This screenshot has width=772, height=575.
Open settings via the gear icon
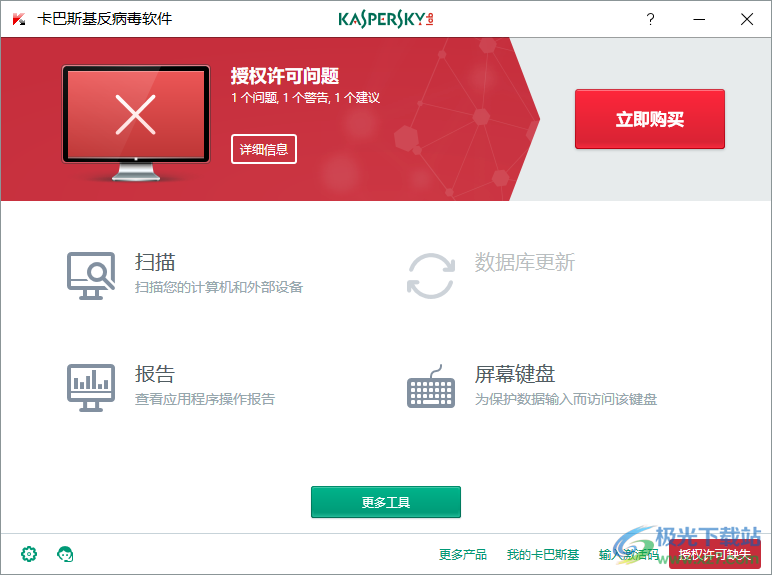29,554
